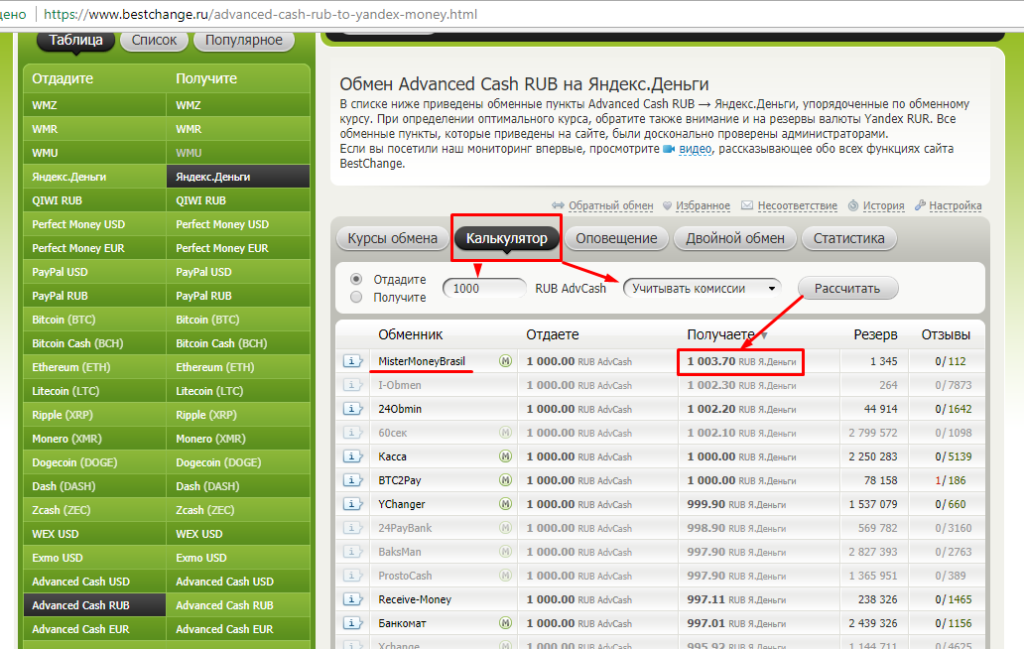Click the amount input field showing 1000
1024x649 pixels.
(x=485, y=288)
